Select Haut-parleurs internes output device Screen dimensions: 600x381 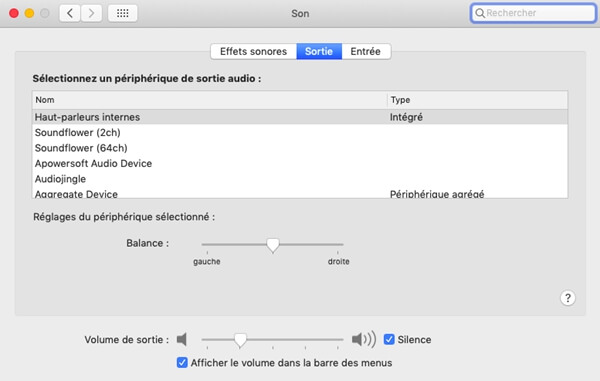tap(300, 117)
